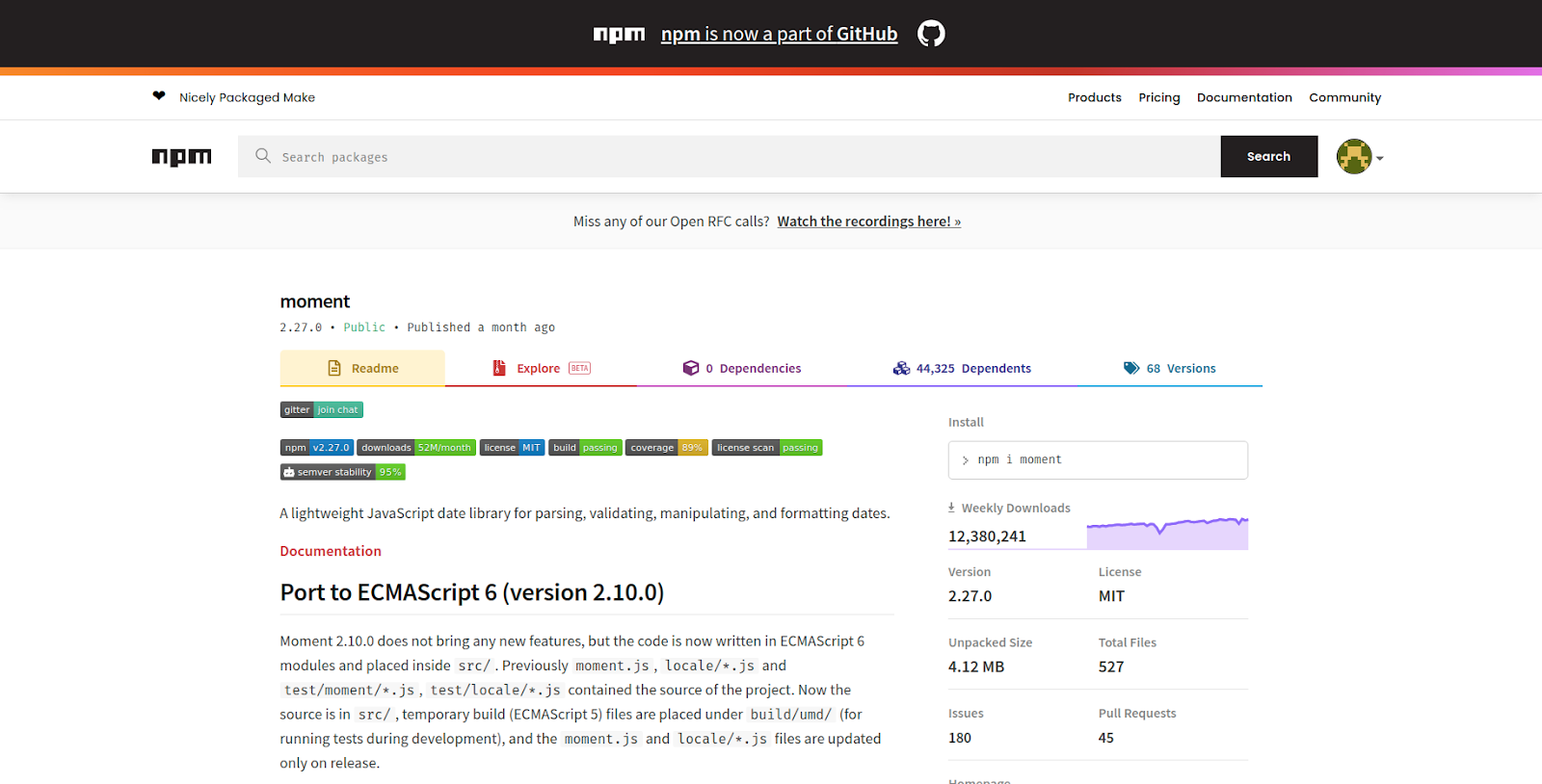Click 'Published a month ago' text

tap(481, 327)
